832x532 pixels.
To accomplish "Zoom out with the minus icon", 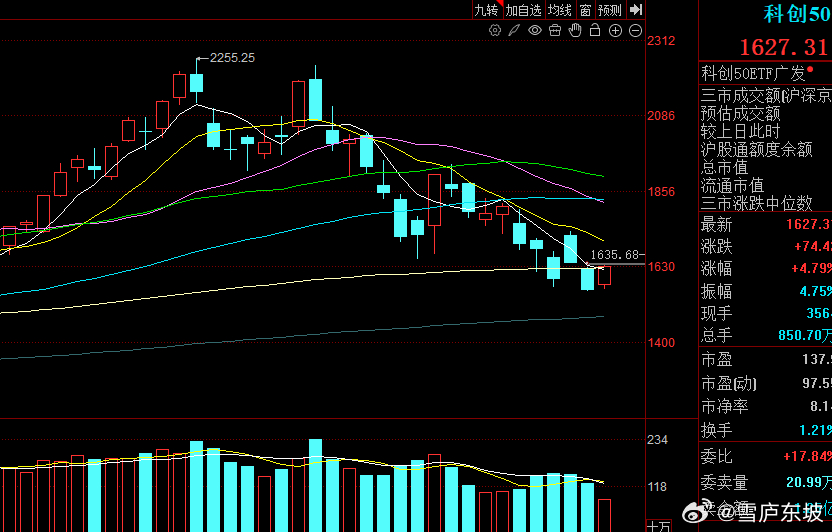I will (x=635, y=31).
